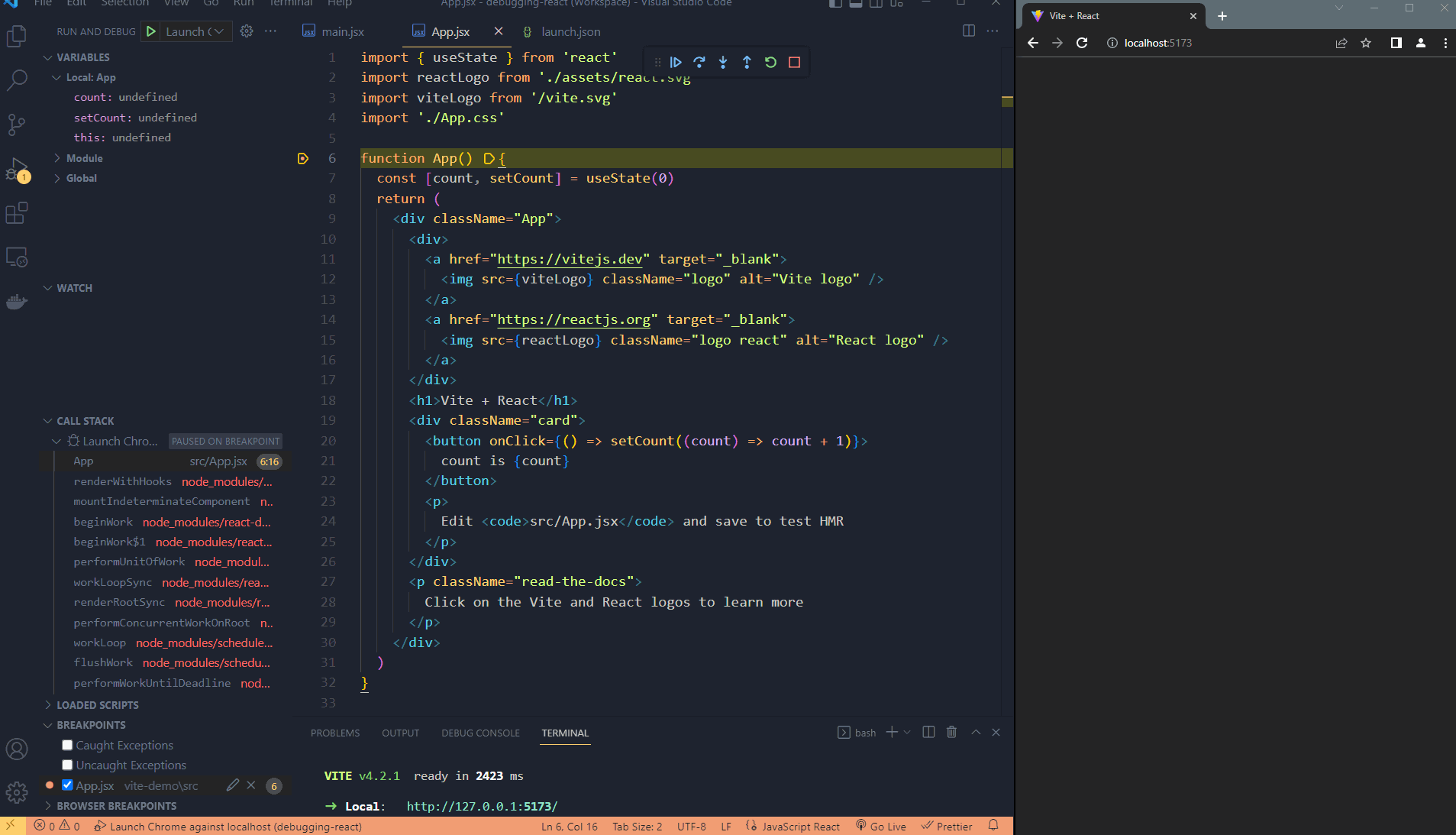The image size is (1456, 835).
Task: Open Manage gear in activity bar
Action: (17, 792)
